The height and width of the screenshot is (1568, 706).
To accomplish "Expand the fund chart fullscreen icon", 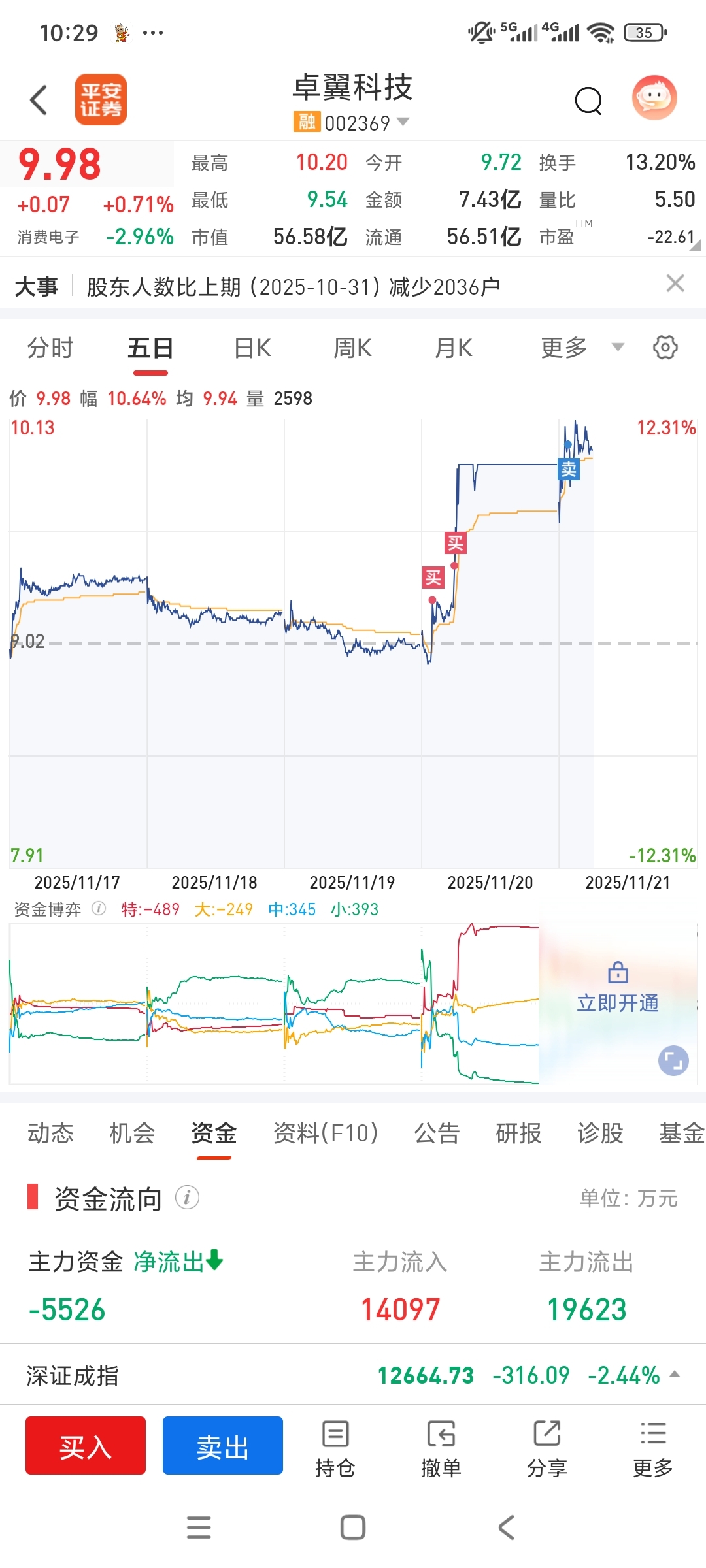I will [x=673, y=1060].
